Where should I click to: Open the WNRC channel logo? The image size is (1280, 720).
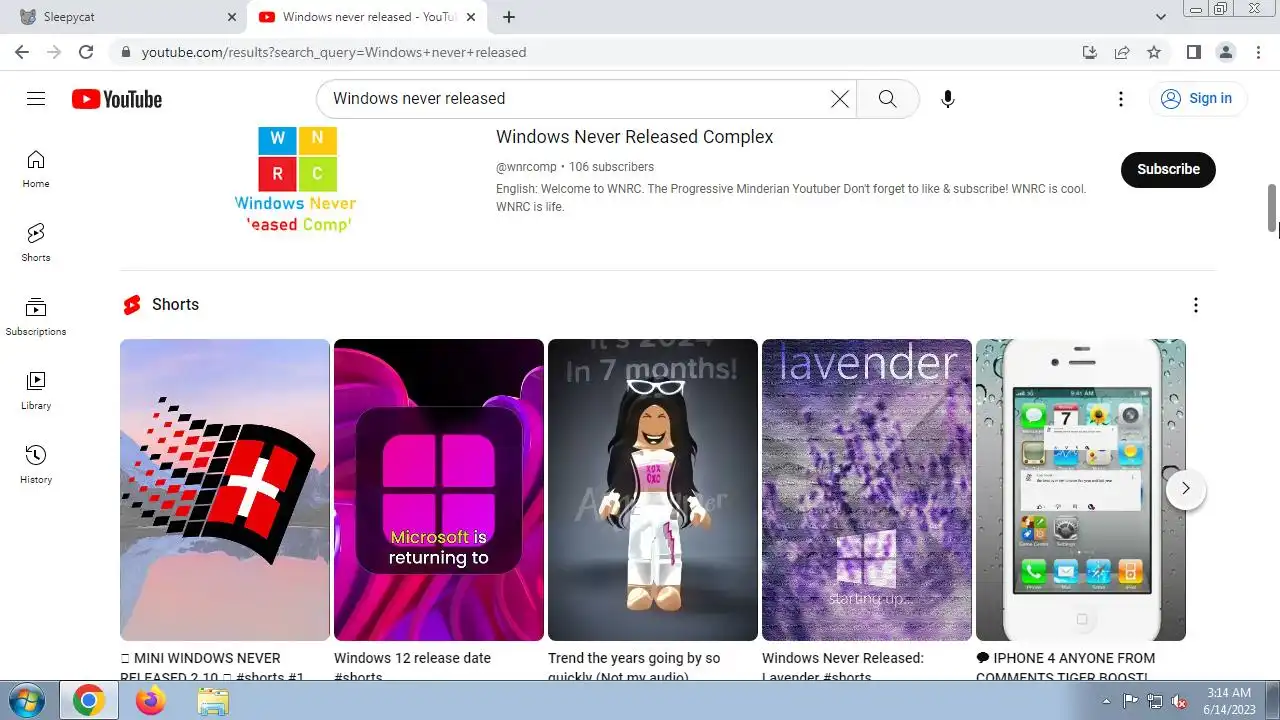tap(296, 180)
